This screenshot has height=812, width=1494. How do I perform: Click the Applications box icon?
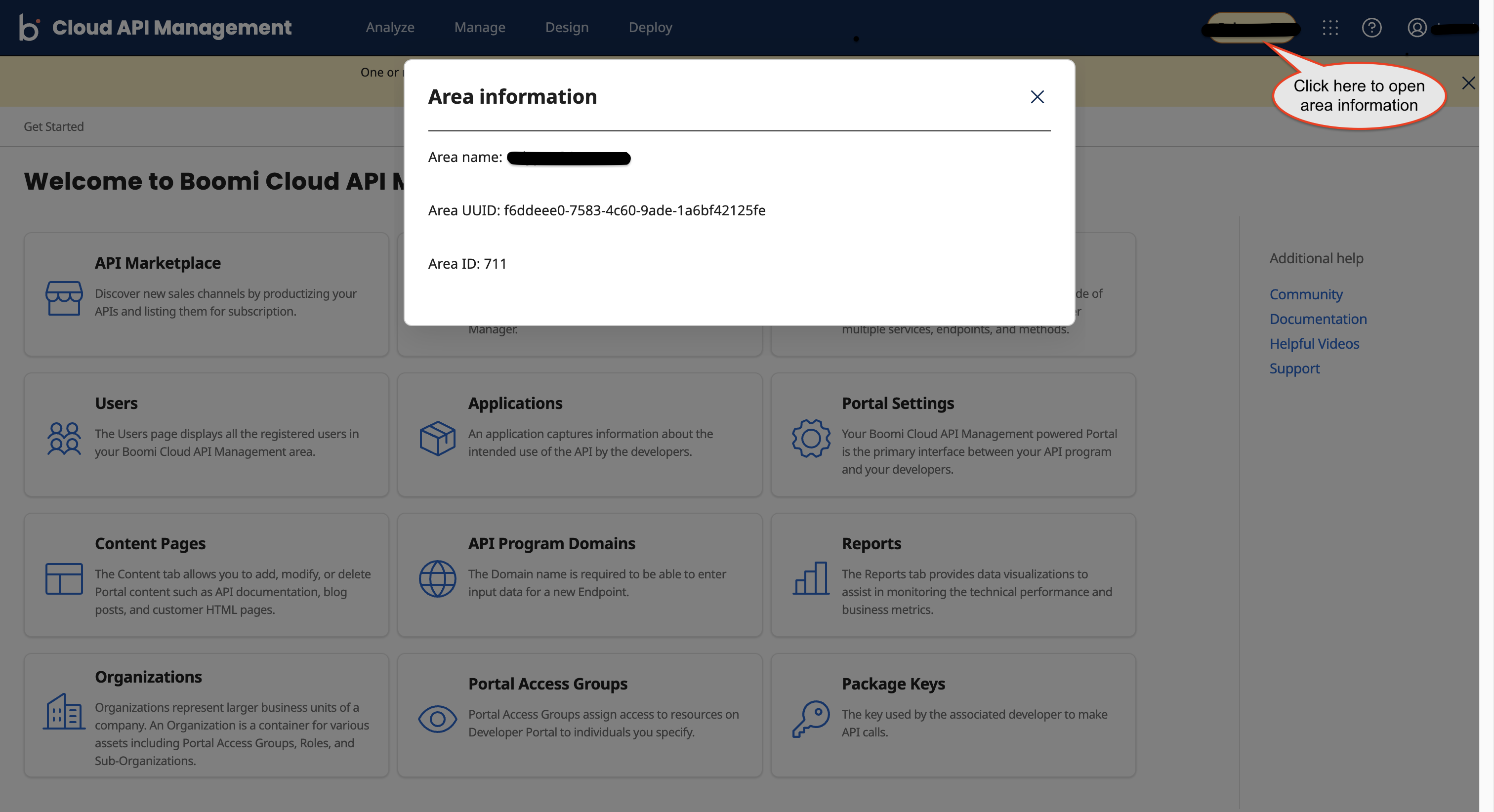pos(437,439)
